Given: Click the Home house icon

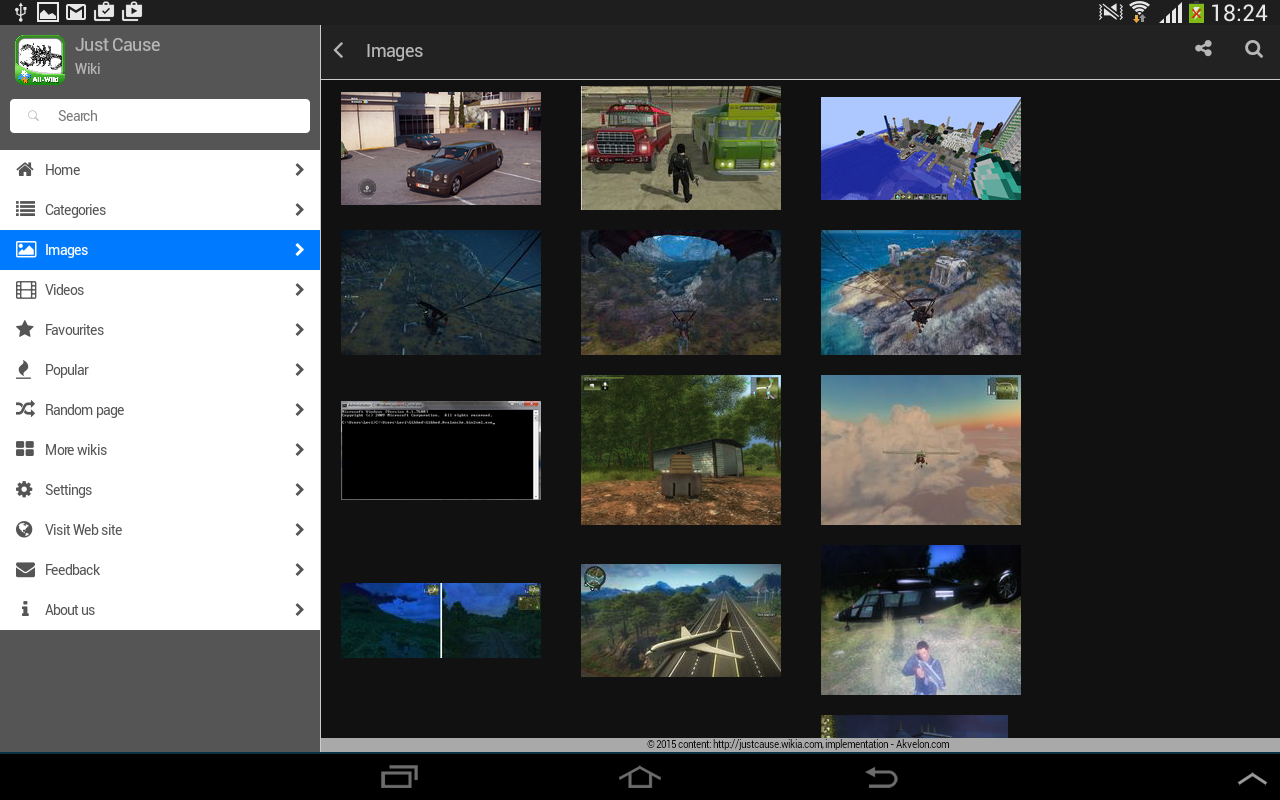Looking at the screenshot, I should click(x=25, y=170).
